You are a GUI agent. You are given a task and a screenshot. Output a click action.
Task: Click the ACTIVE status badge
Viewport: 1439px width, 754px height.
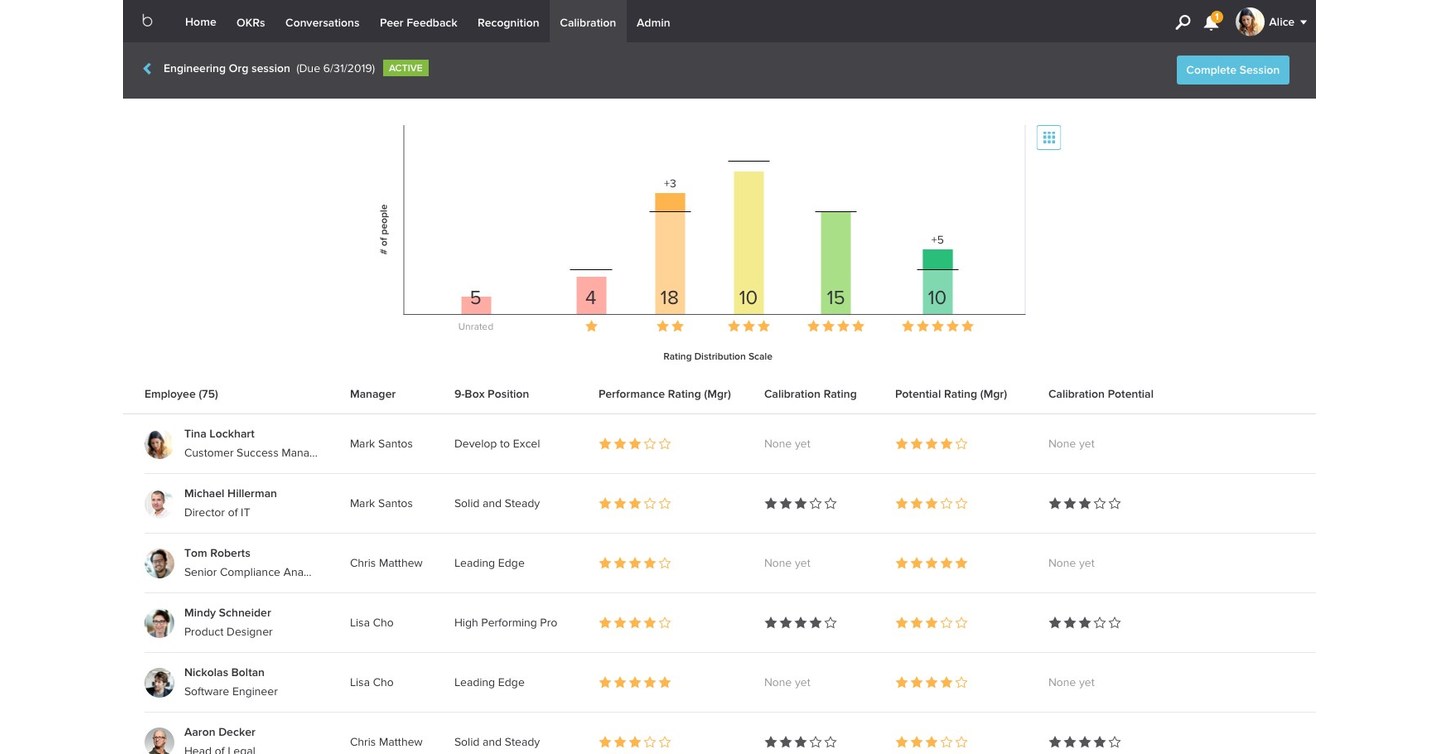(x=406, y=67)
